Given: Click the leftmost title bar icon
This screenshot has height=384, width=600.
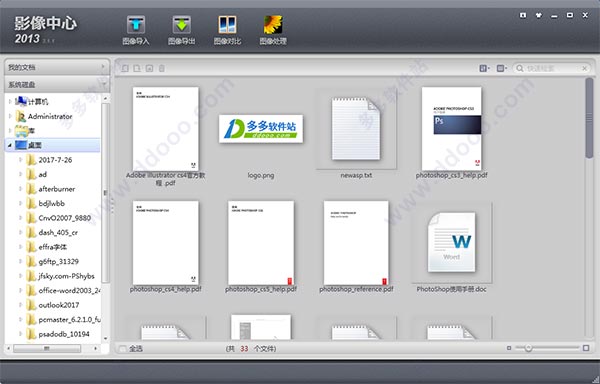Looking at the screenshot, I should pos(523,15).
